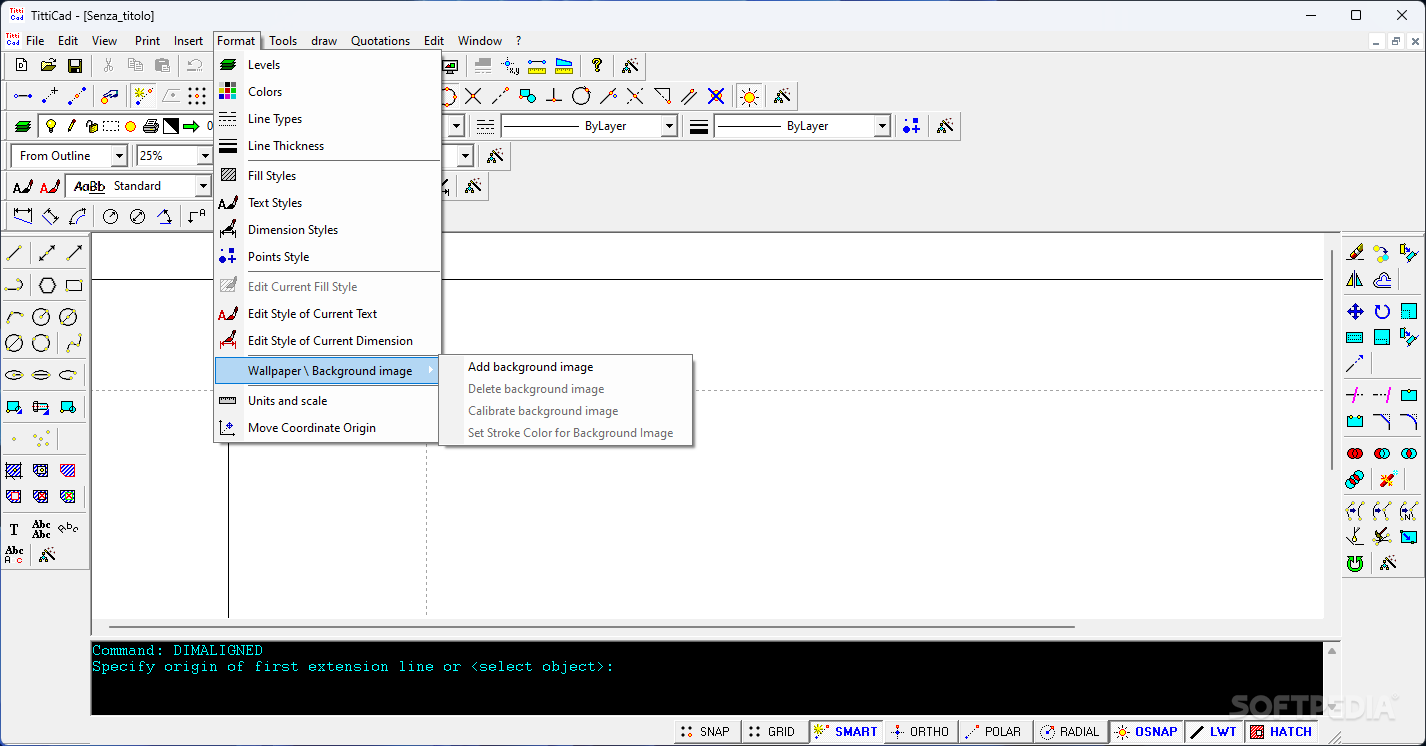Screen dimensions: 1426x746
Task: Click in the command line input area
Action: (707, 678)
